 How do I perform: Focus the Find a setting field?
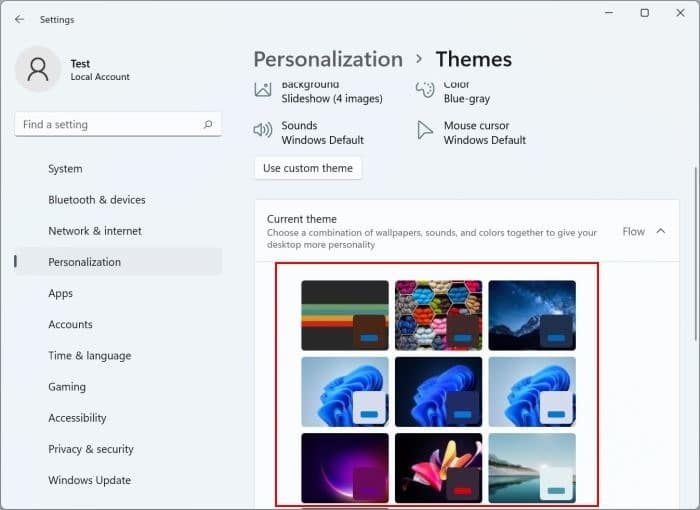click(x=118, y=125)
